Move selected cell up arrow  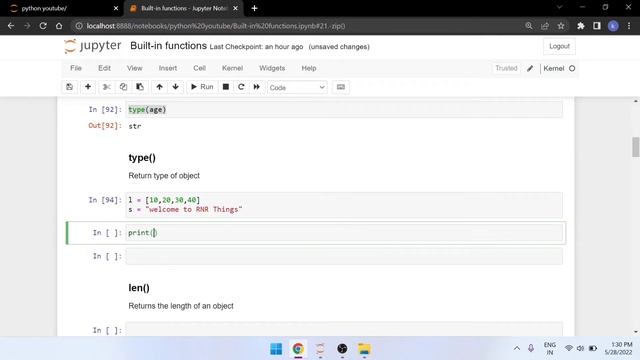pyautogui.click(x=159, y=87)
